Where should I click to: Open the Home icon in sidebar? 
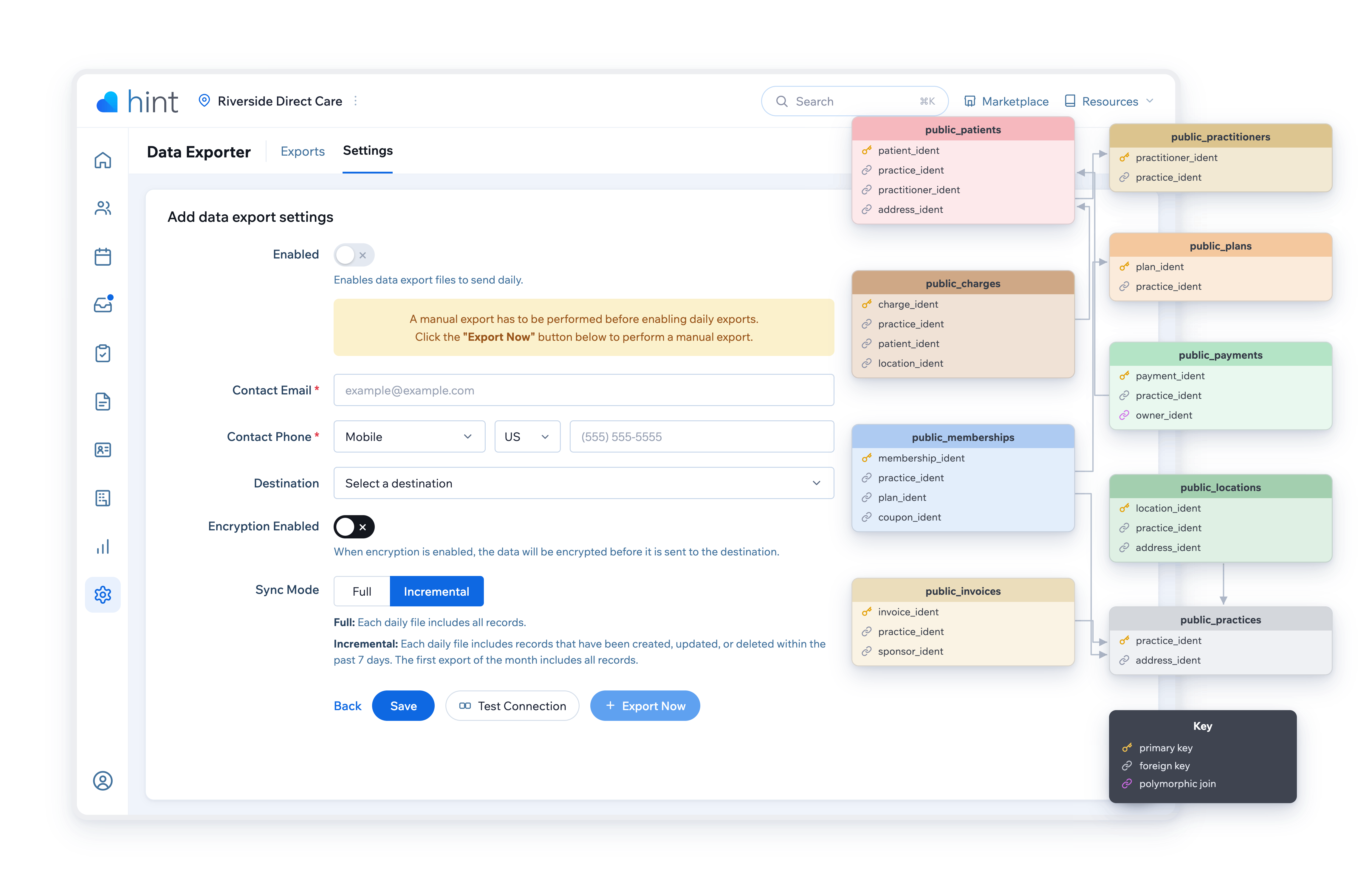point(103,160)
